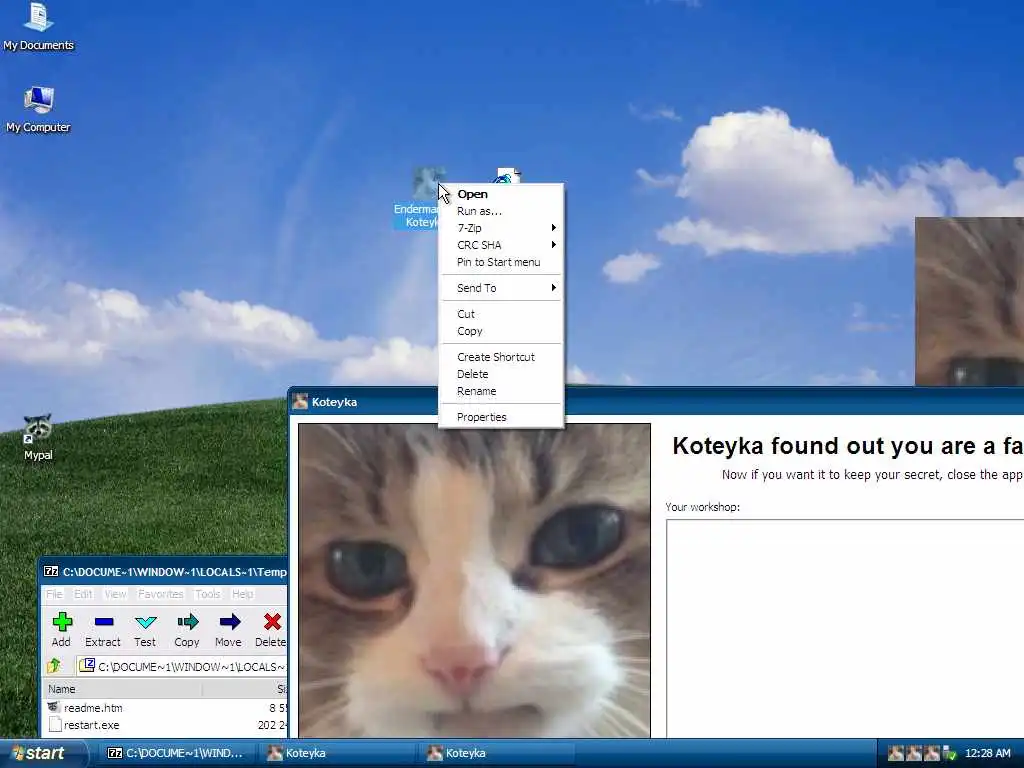Open the File menu in 7-Zip
This screenshot has width=1024, height=768.
tap(54, 594)
